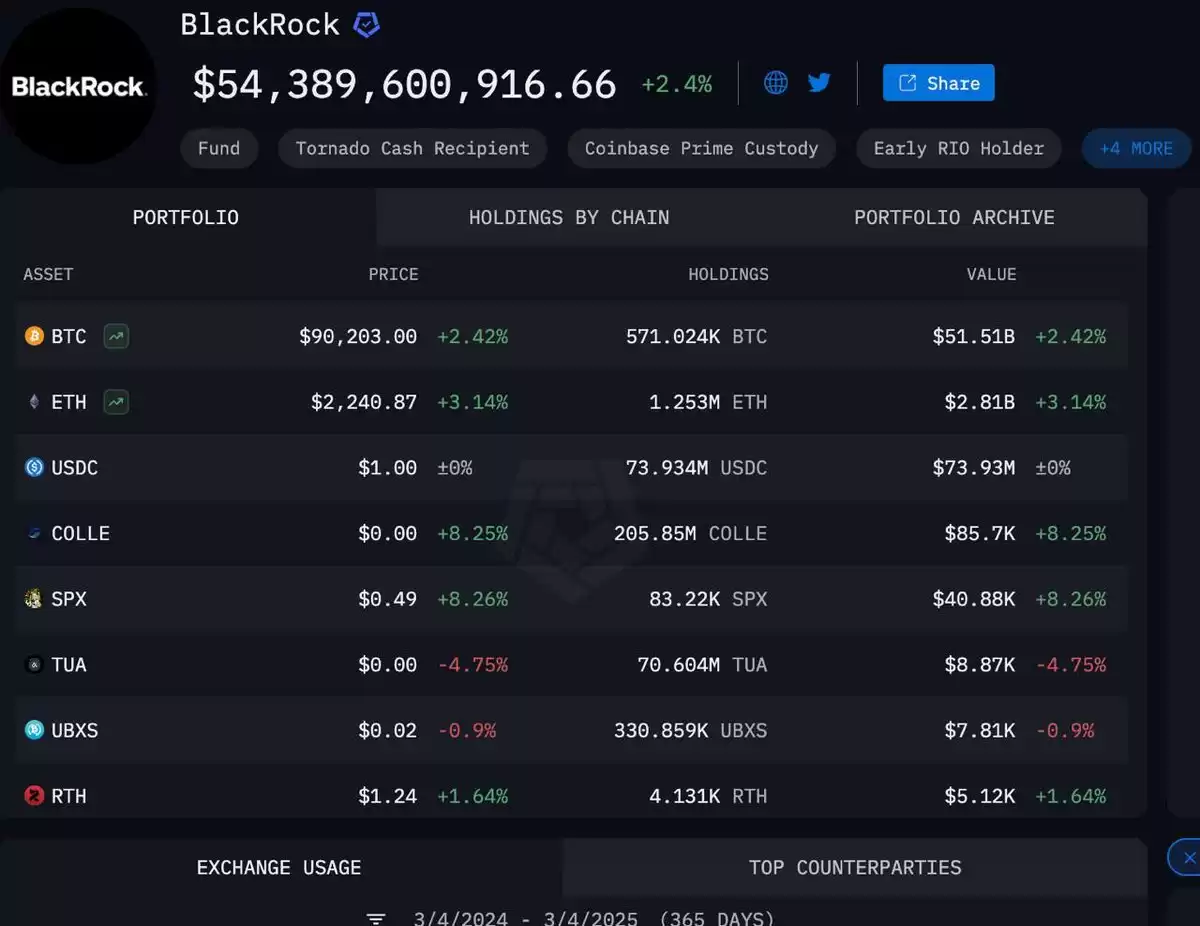Sort by the VALUE column header
Screen dimensions: 1200x926
(991, 274)
